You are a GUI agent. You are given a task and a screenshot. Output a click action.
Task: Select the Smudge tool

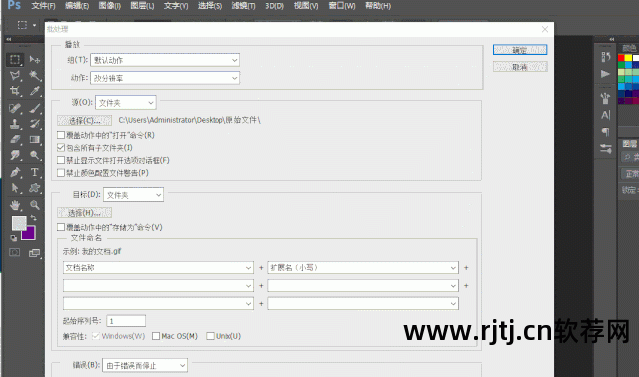15,155
